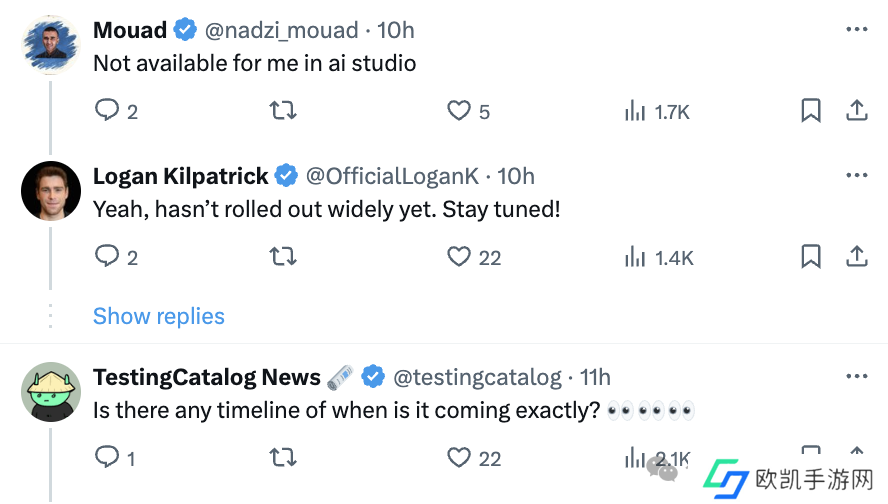
Task: Share Mouad's tweet
Action: click(x=857, y=110)
